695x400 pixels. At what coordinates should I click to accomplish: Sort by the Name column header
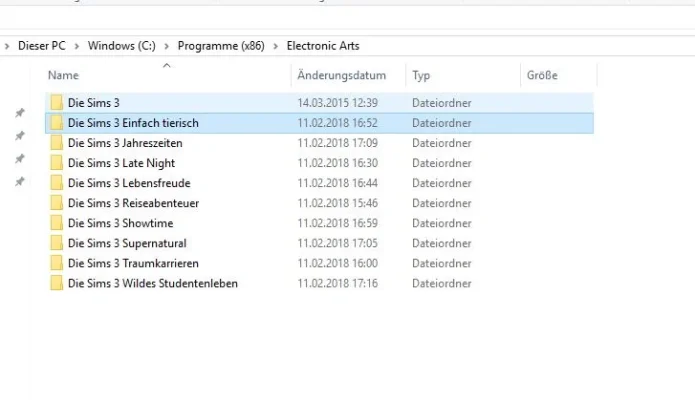point(63,76)
